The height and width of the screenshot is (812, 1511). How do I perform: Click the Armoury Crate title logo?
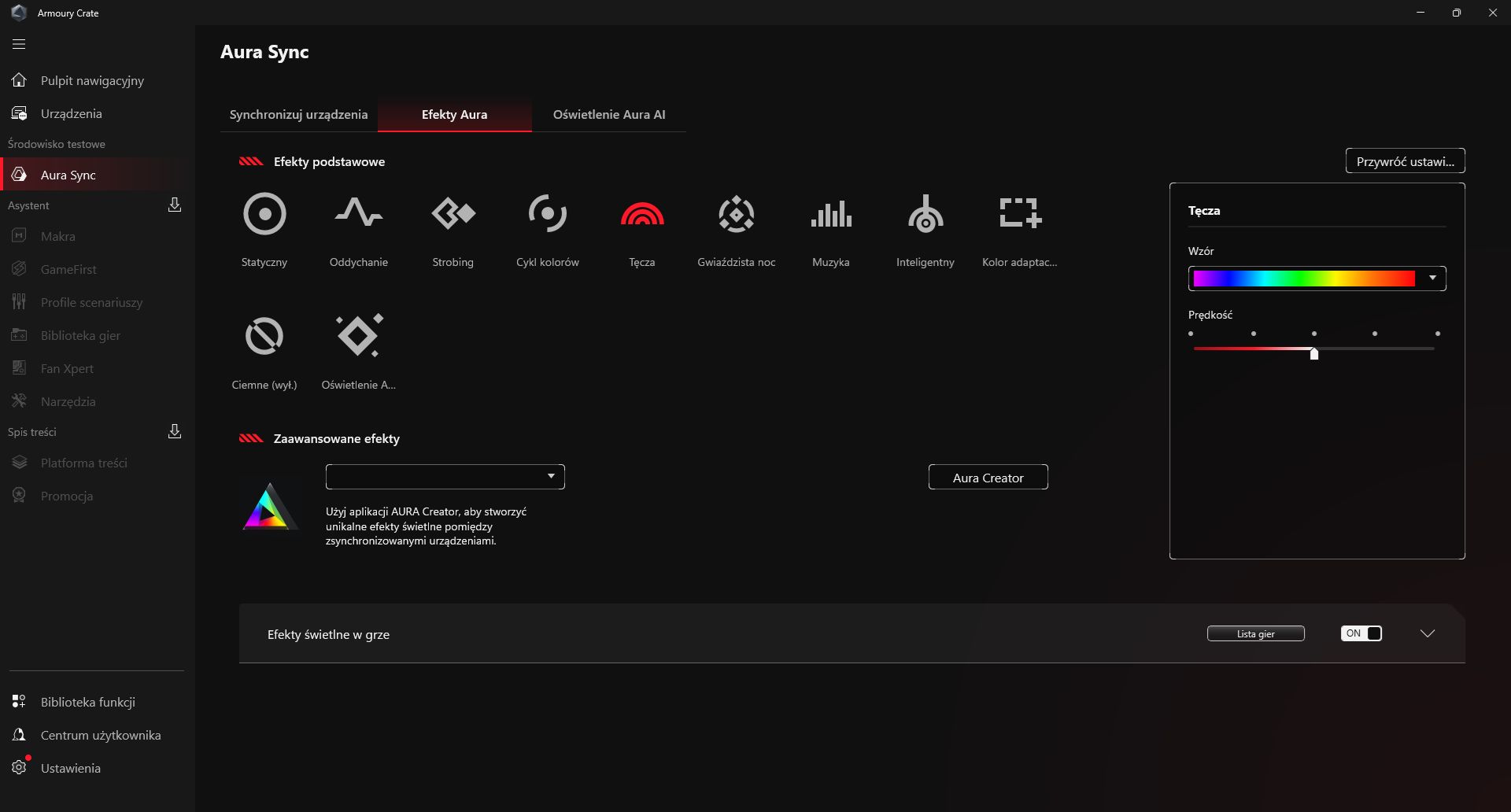19,13
